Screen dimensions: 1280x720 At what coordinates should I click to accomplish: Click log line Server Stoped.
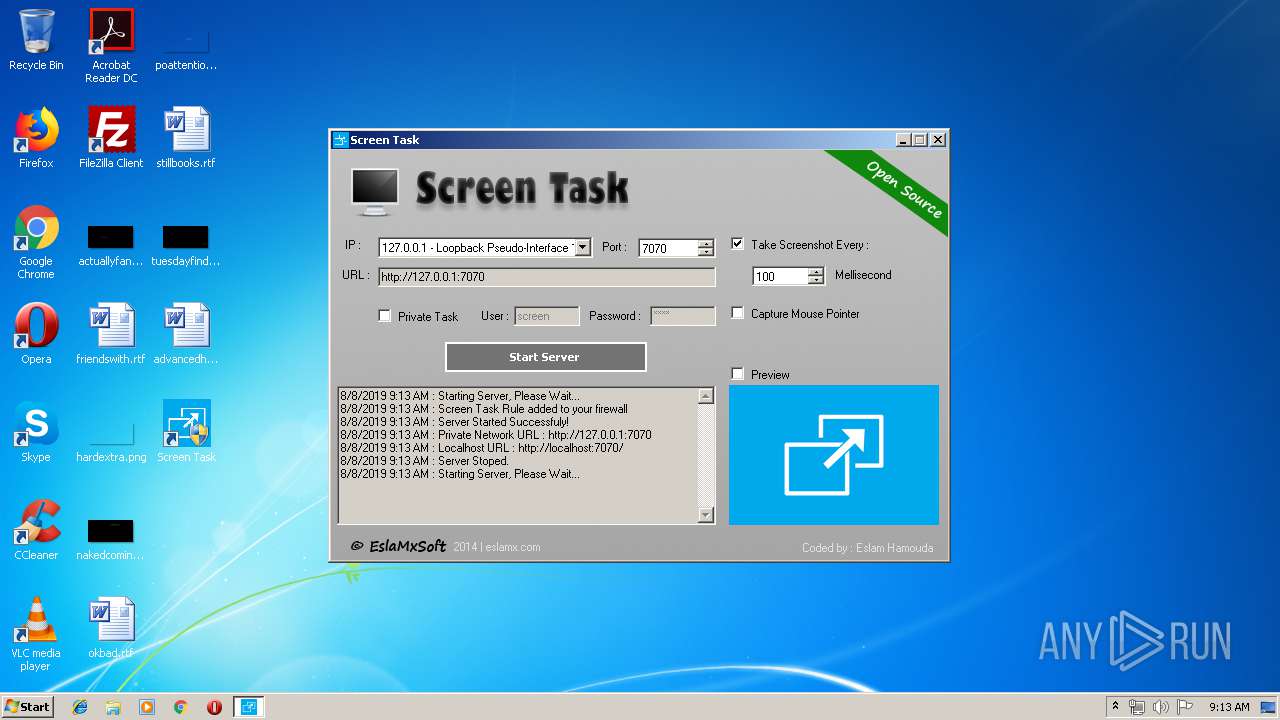pos(425,461)
